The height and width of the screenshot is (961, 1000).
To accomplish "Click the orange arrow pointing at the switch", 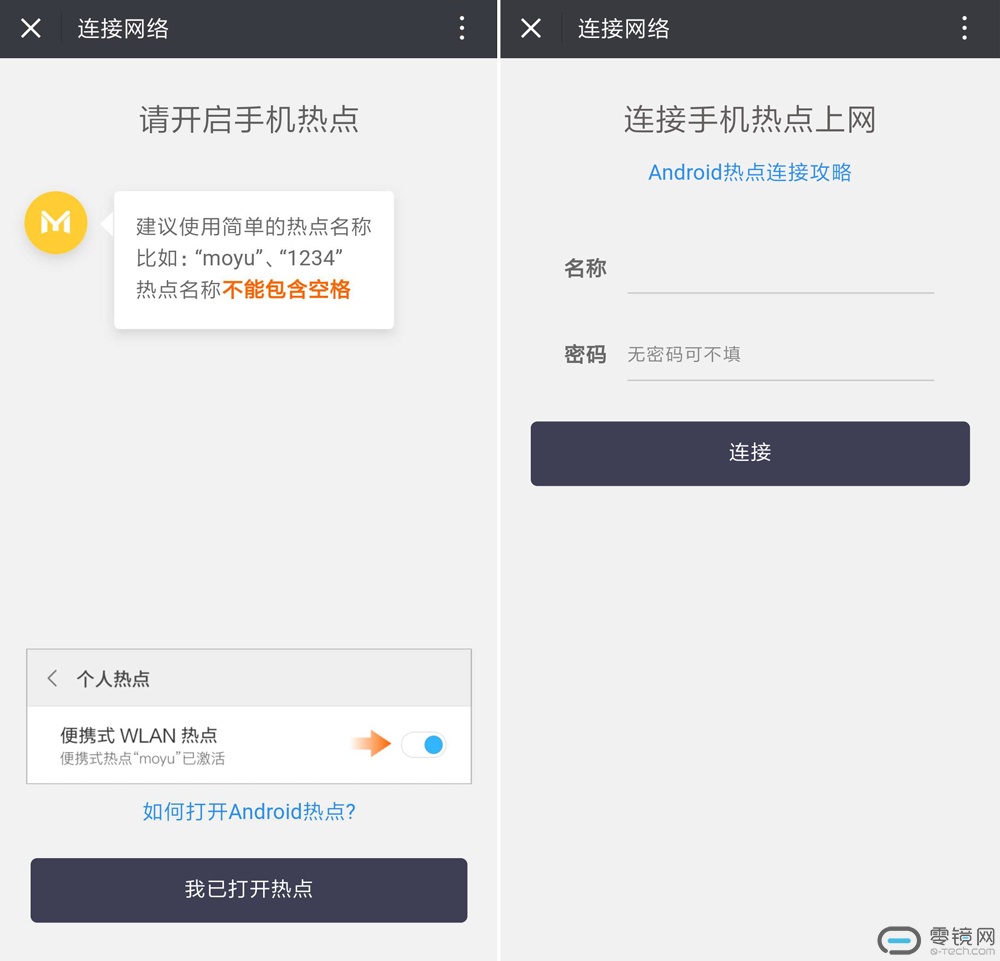I will pyautogui.click(x=371, y=743).
